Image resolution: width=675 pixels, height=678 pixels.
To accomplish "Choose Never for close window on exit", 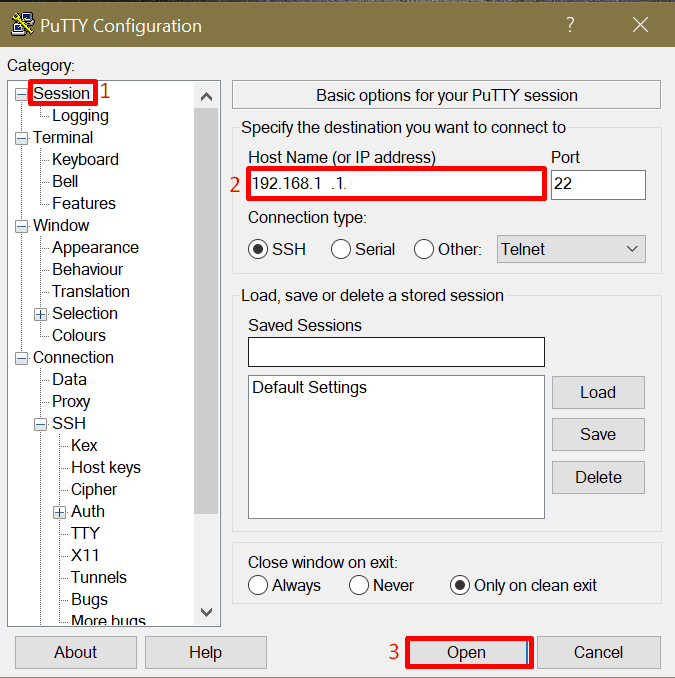I will pos(359,585).
